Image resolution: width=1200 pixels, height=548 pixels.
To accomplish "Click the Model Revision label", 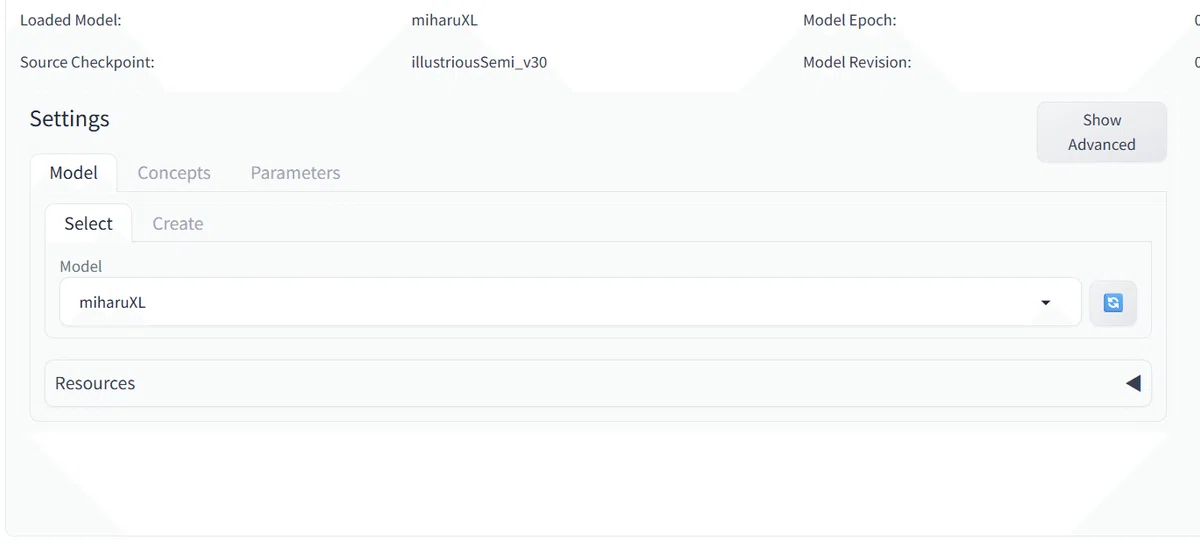I will coord(857,62).
